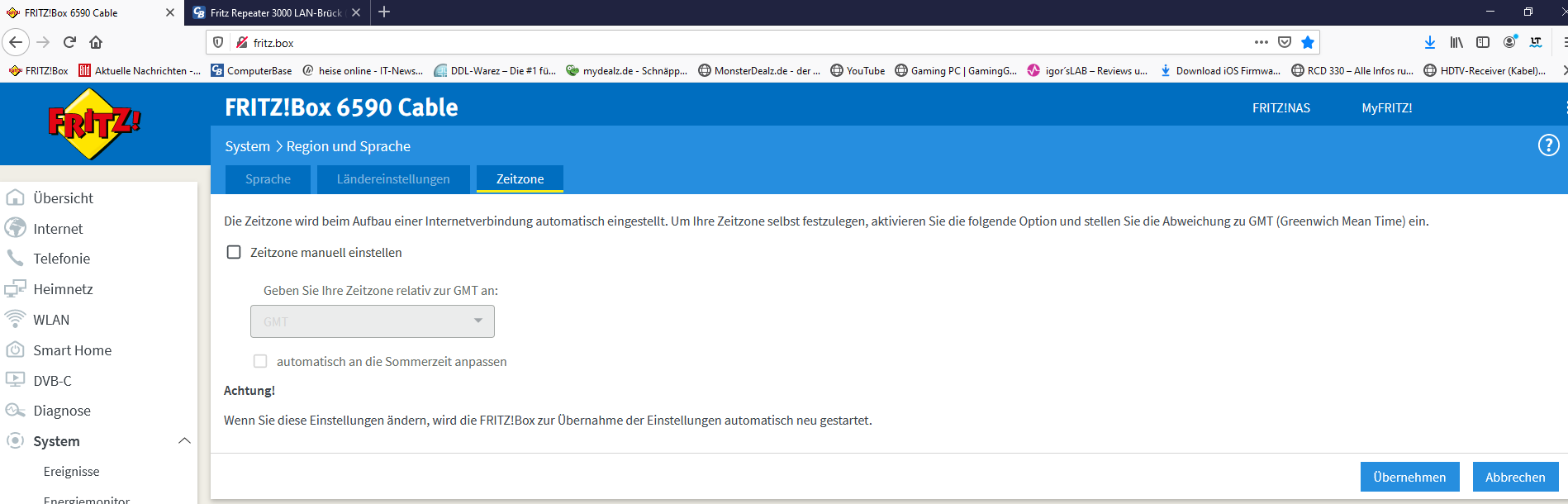
Task: Open the ComputerBase bookmark
Action: [x=251, y=71]
